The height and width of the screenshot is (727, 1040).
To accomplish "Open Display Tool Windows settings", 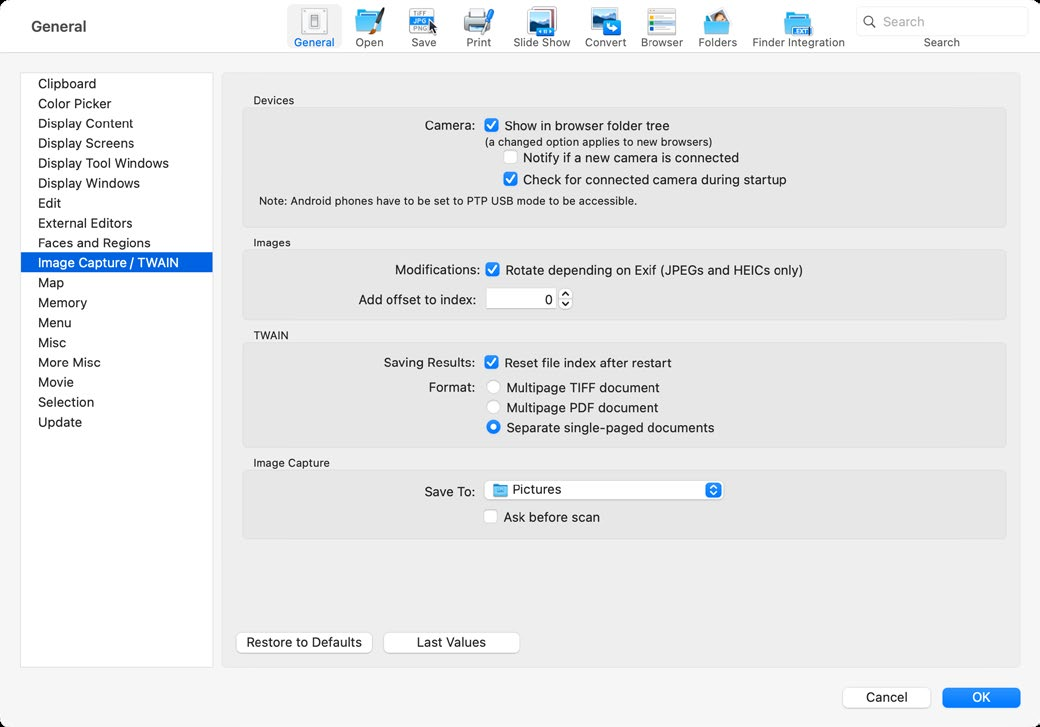I will 117,163.
